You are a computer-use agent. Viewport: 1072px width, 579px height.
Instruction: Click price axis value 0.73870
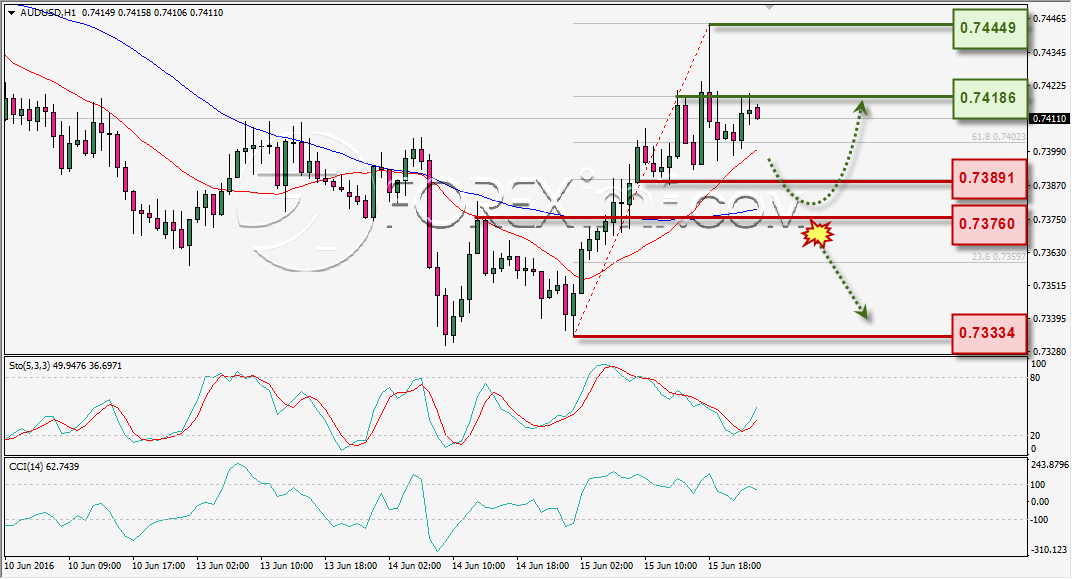pyautogui.click(x=1049, y=185)
